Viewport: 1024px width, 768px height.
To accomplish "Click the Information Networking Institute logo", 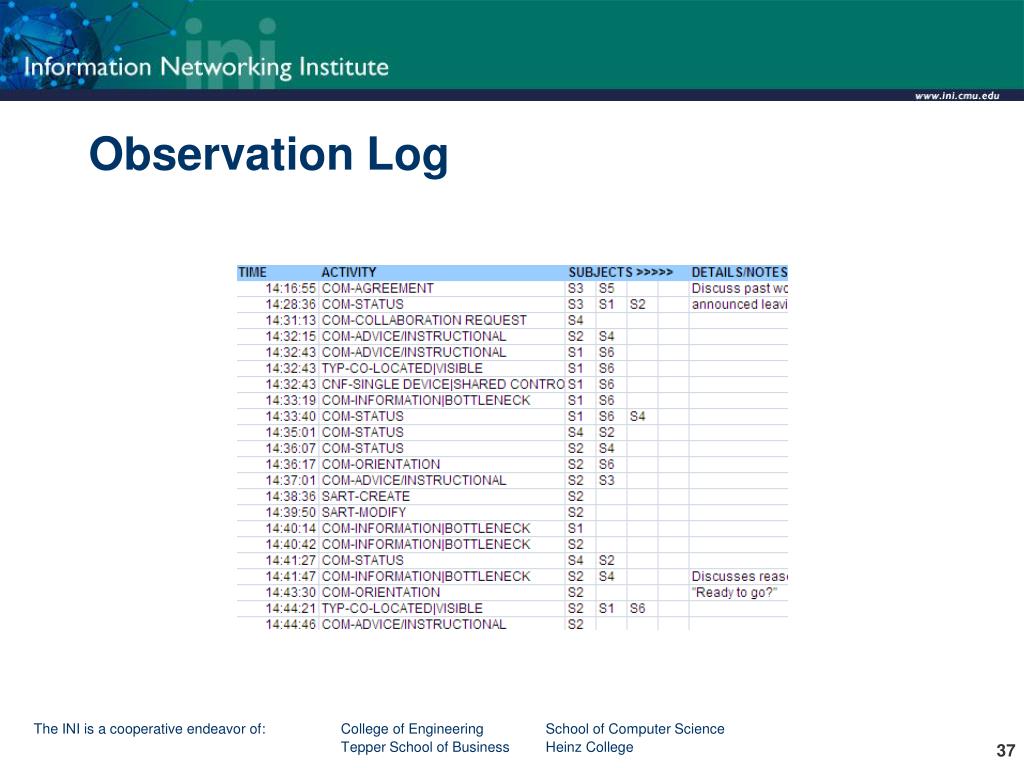I will click(x=206, y=67).
